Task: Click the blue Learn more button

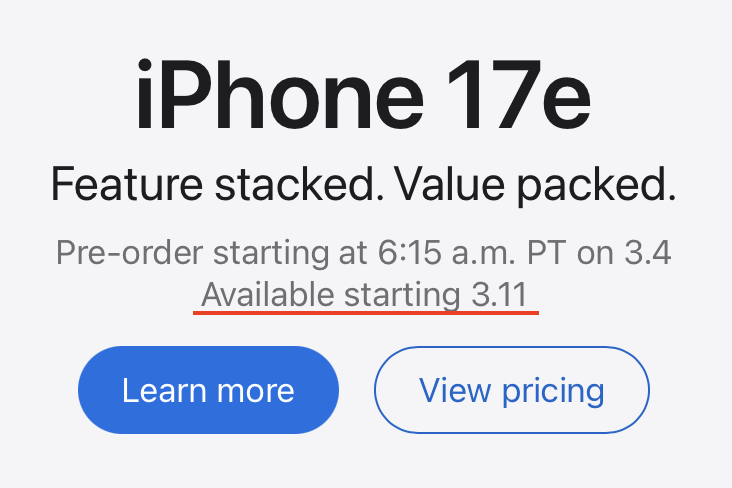Action: point(208,390)
